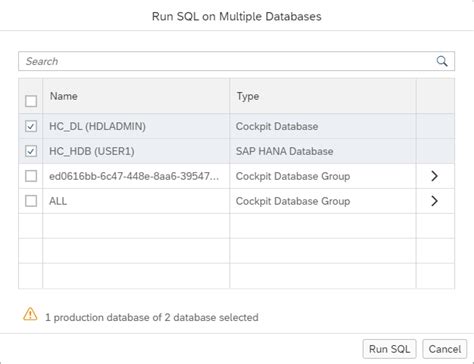Screen dimensions: 474x364
Task: Uncheck the HC_DL (HDLADMIN) checkbox
Action: click(31, 126)
